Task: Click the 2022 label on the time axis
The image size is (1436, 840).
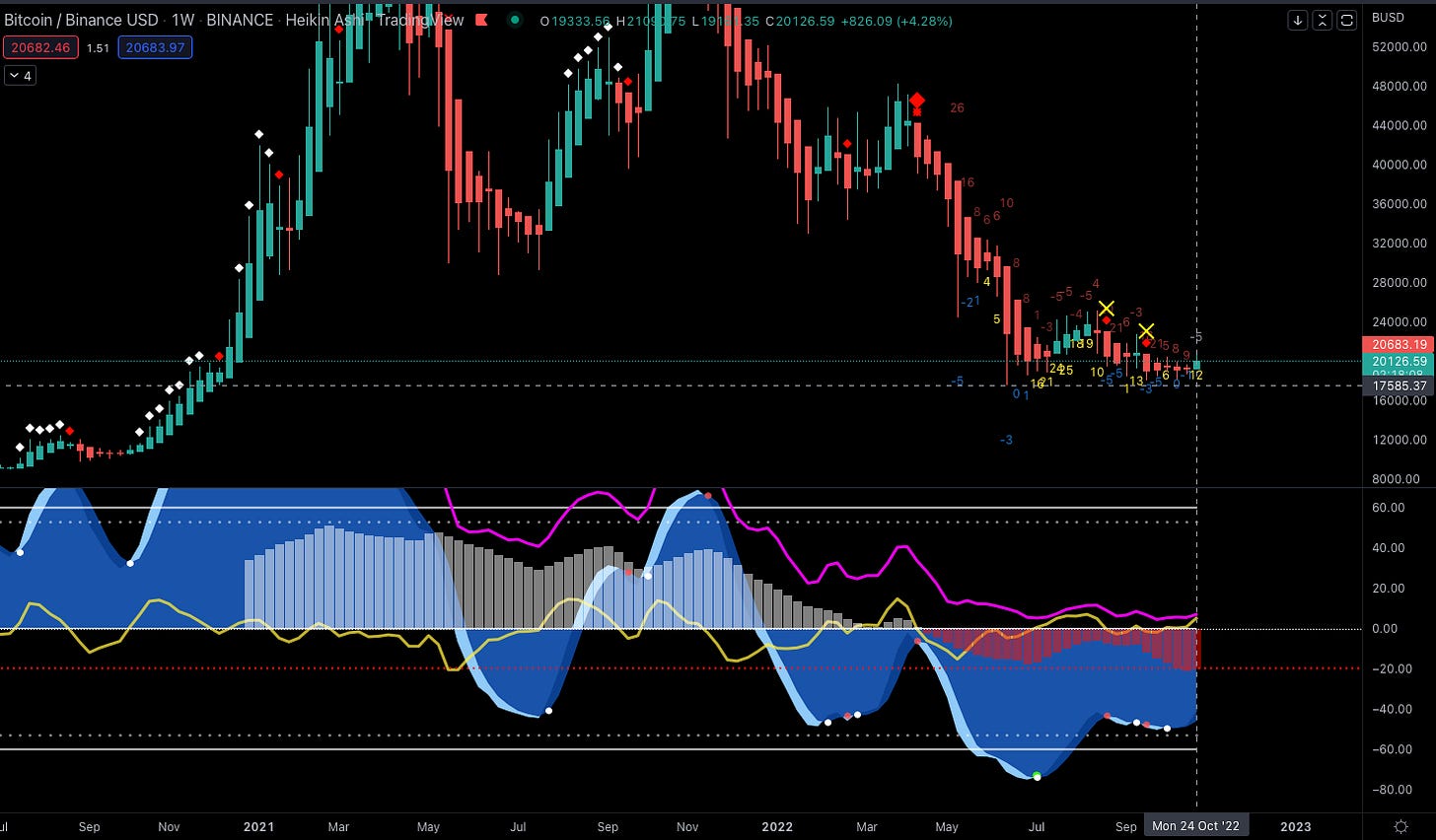Action: point(777,826)
